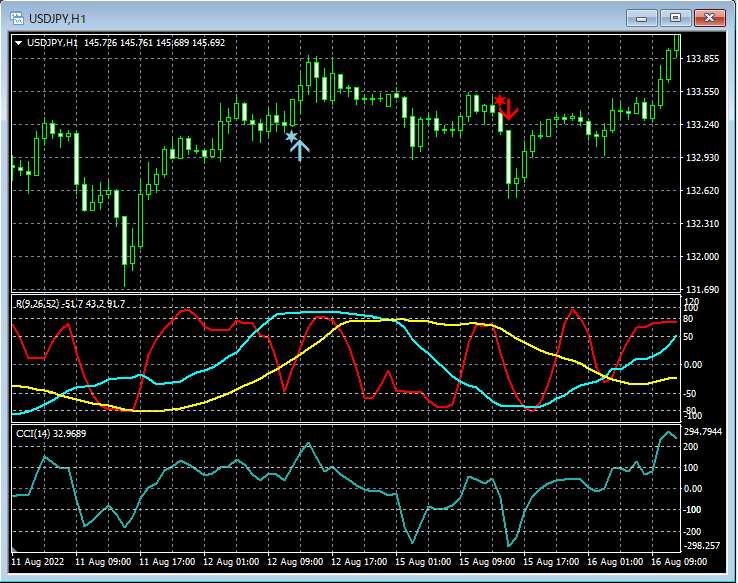Minimize the USDJPY,H1 chart window
The width and height of the screenshot is (738, 583).
pos(640,18)
